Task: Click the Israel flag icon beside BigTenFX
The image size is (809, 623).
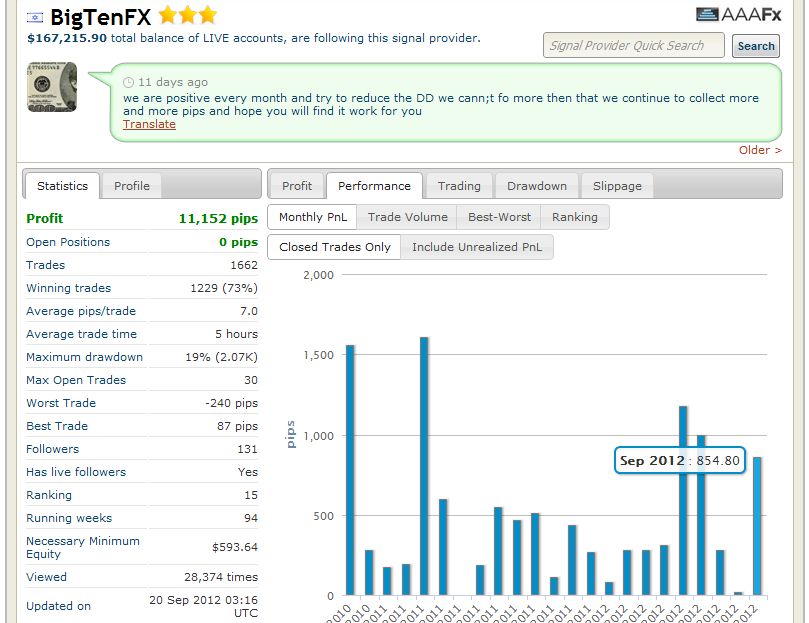Action: coord(35,18)
